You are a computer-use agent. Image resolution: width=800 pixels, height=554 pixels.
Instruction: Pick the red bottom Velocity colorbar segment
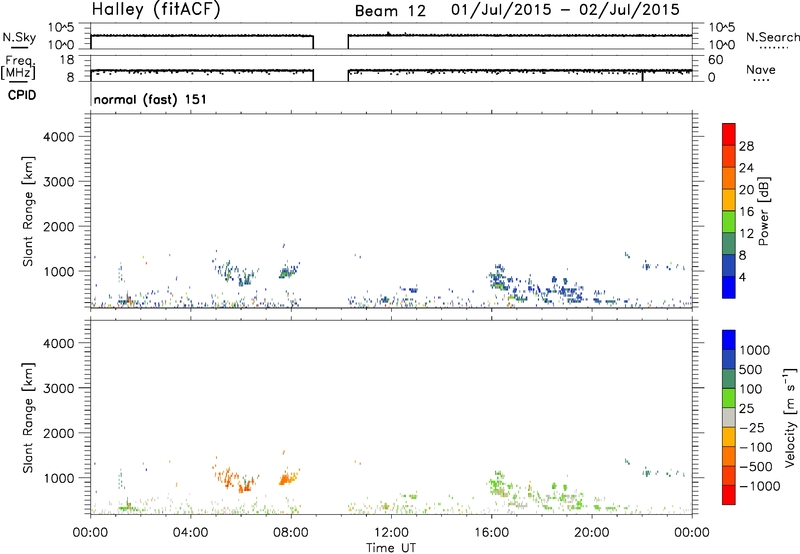pos(729,495)
